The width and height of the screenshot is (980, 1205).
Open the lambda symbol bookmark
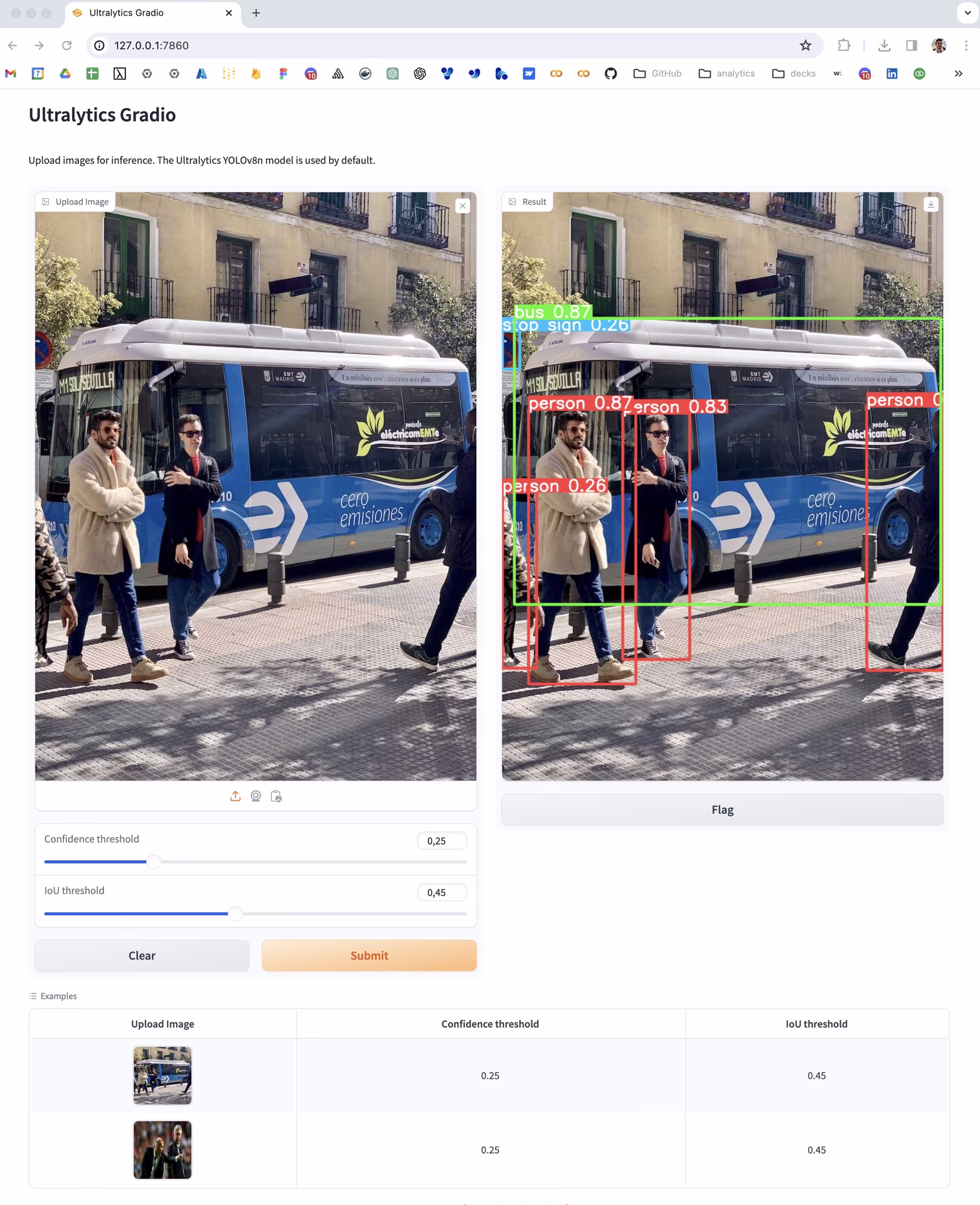coord(120,73)
